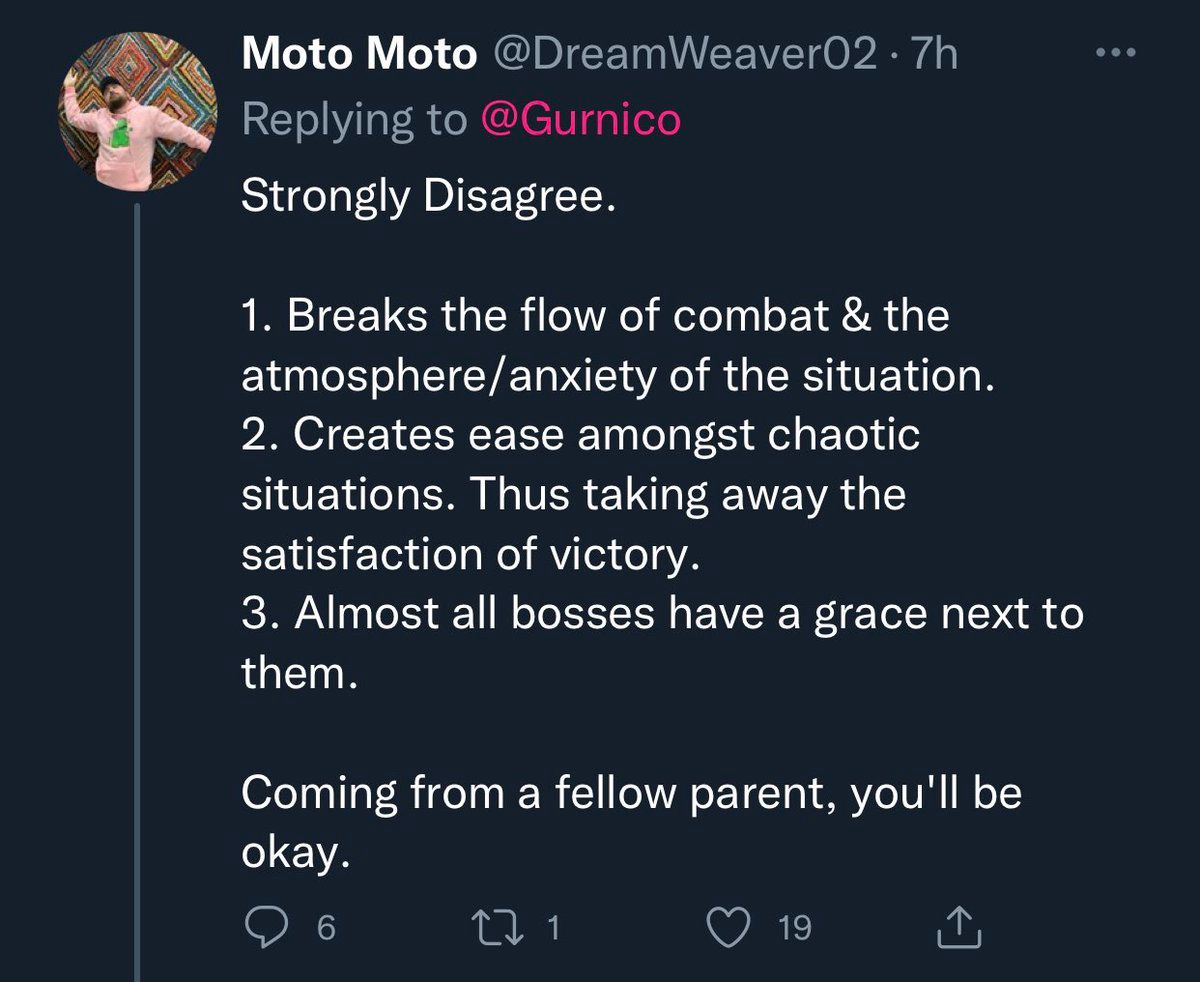Click the like count of 19
This screenshot has width=1200, height=982.
(795, 929)
